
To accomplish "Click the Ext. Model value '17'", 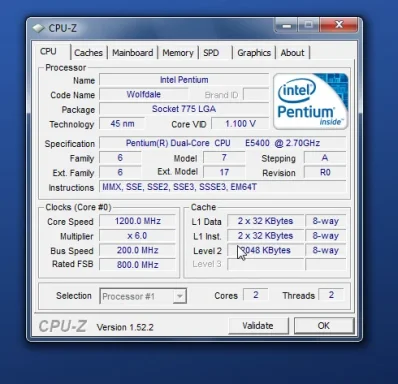I will (224, 172).
